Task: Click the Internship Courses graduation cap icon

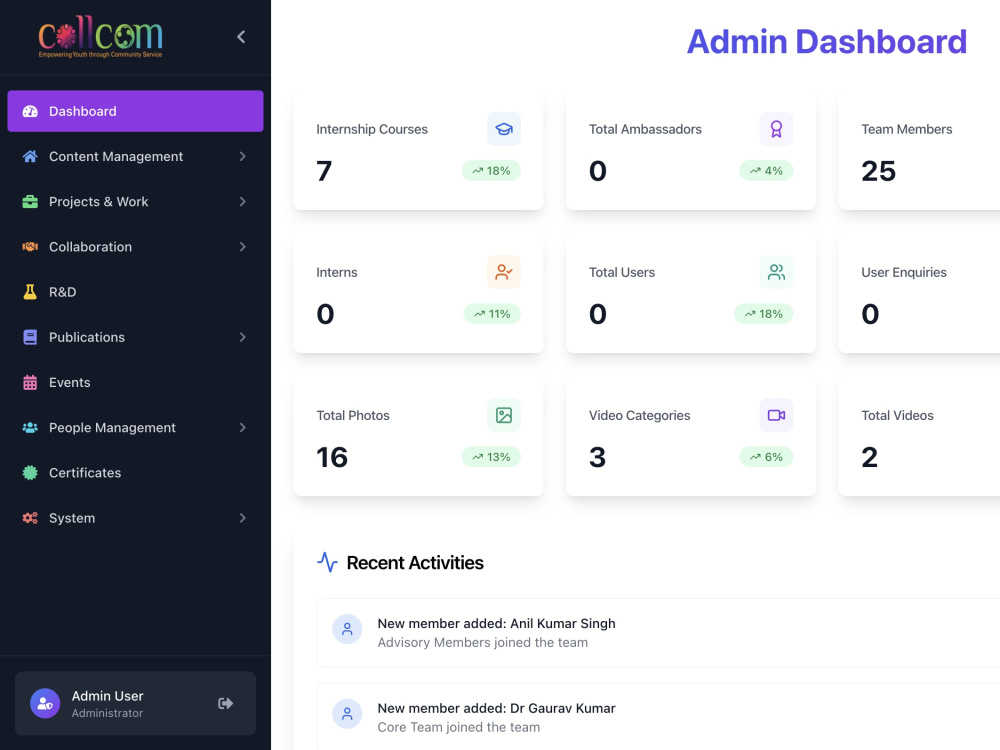Action: pyautogui.click(x=504, y=129)
